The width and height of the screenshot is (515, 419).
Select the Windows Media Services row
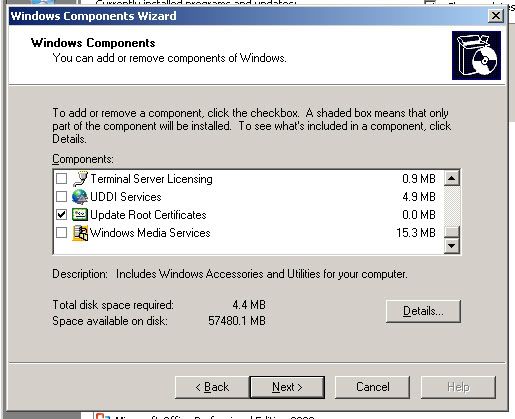tap(248, 233)
